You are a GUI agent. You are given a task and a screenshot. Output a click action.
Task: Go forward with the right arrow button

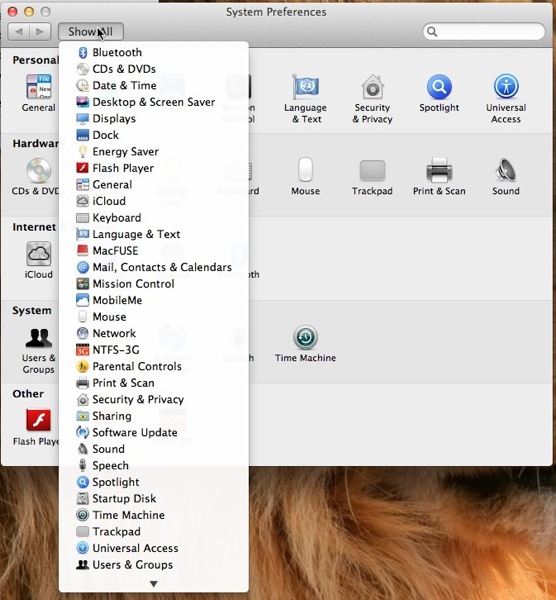[40, 31]
